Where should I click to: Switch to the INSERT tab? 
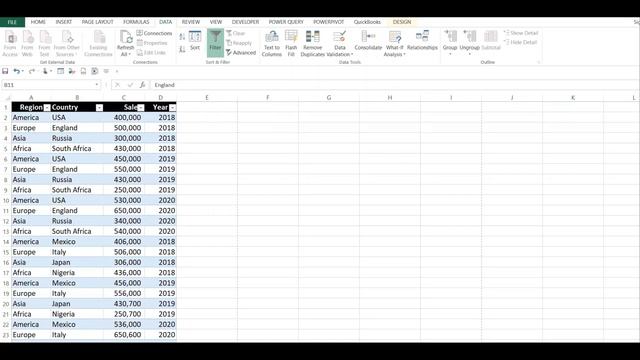tap(64, 22)
